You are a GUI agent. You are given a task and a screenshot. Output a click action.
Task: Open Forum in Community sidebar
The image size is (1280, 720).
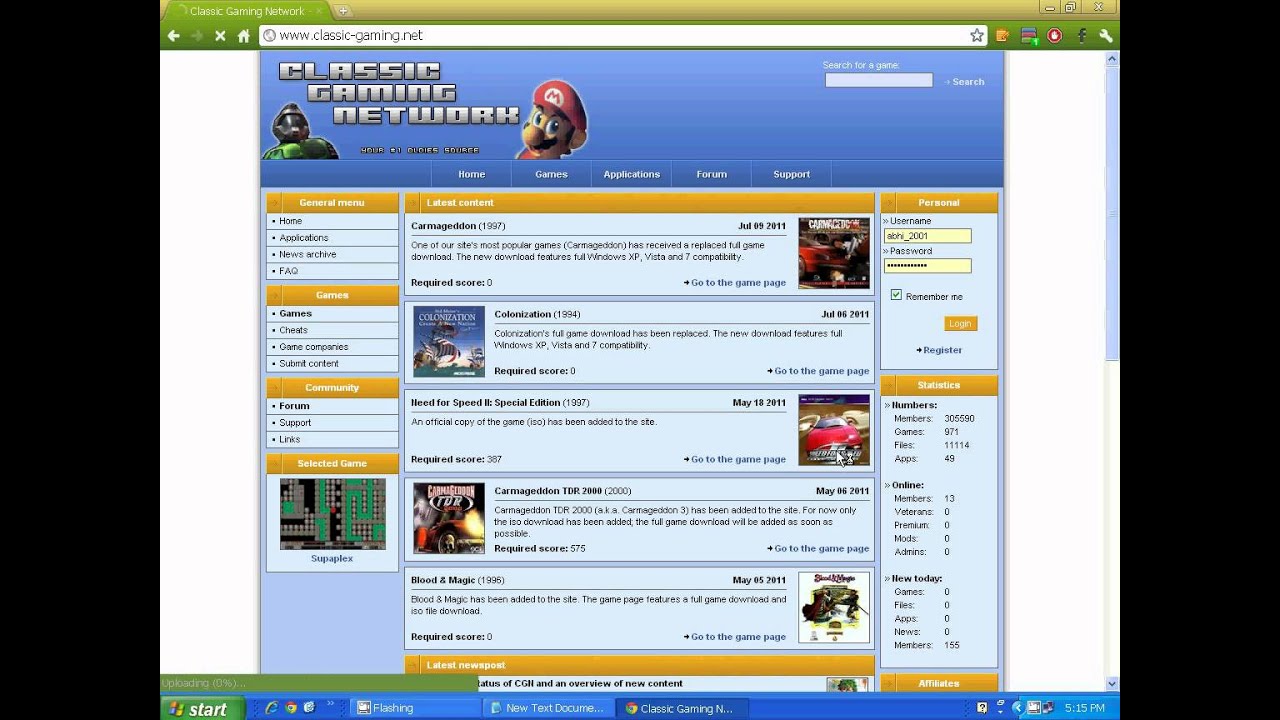click(294, 406)
